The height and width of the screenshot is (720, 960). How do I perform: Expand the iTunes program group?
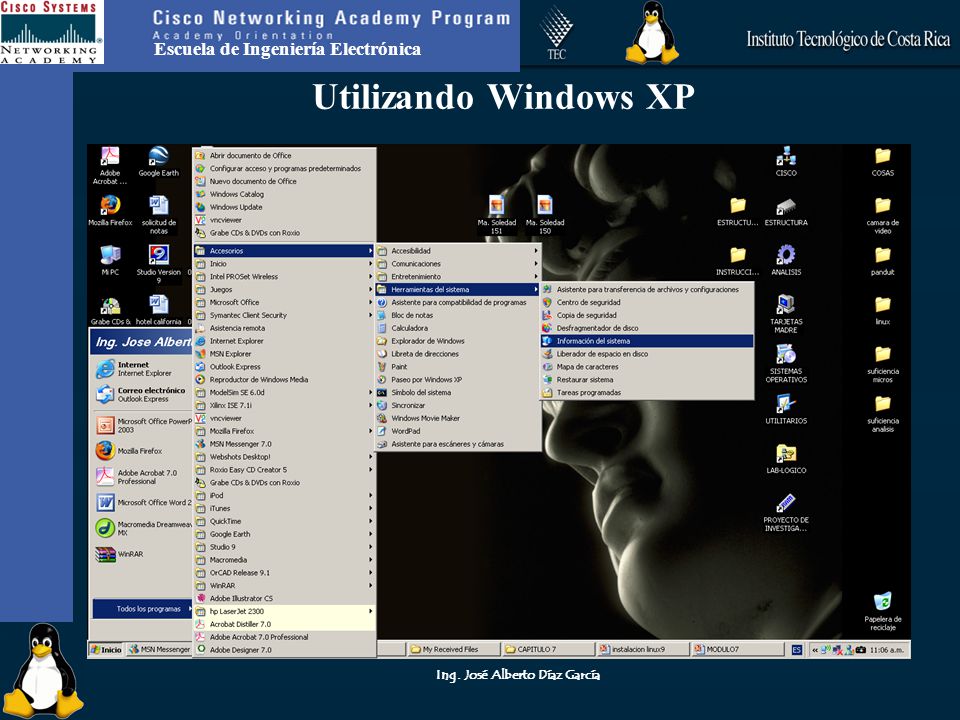pos(284,508)
